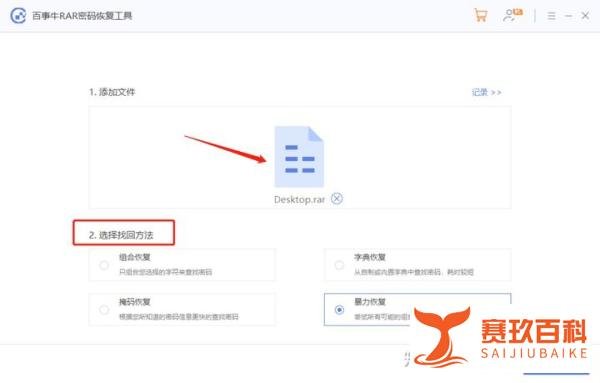The width and height of the screenshot is (600, 383).
Task: Select the 组合恢复 radio option
Action: 104,265
